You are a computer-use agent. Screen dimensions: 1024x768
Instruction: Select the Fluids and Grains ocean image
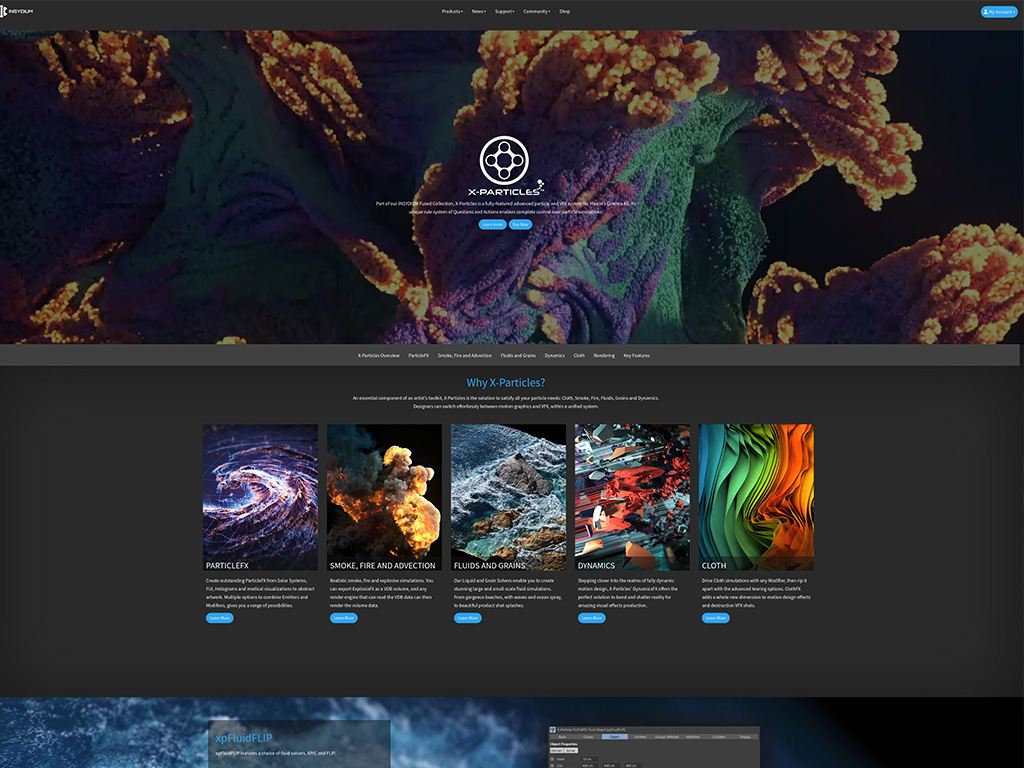pyautogui.click(x=508, y=490)
